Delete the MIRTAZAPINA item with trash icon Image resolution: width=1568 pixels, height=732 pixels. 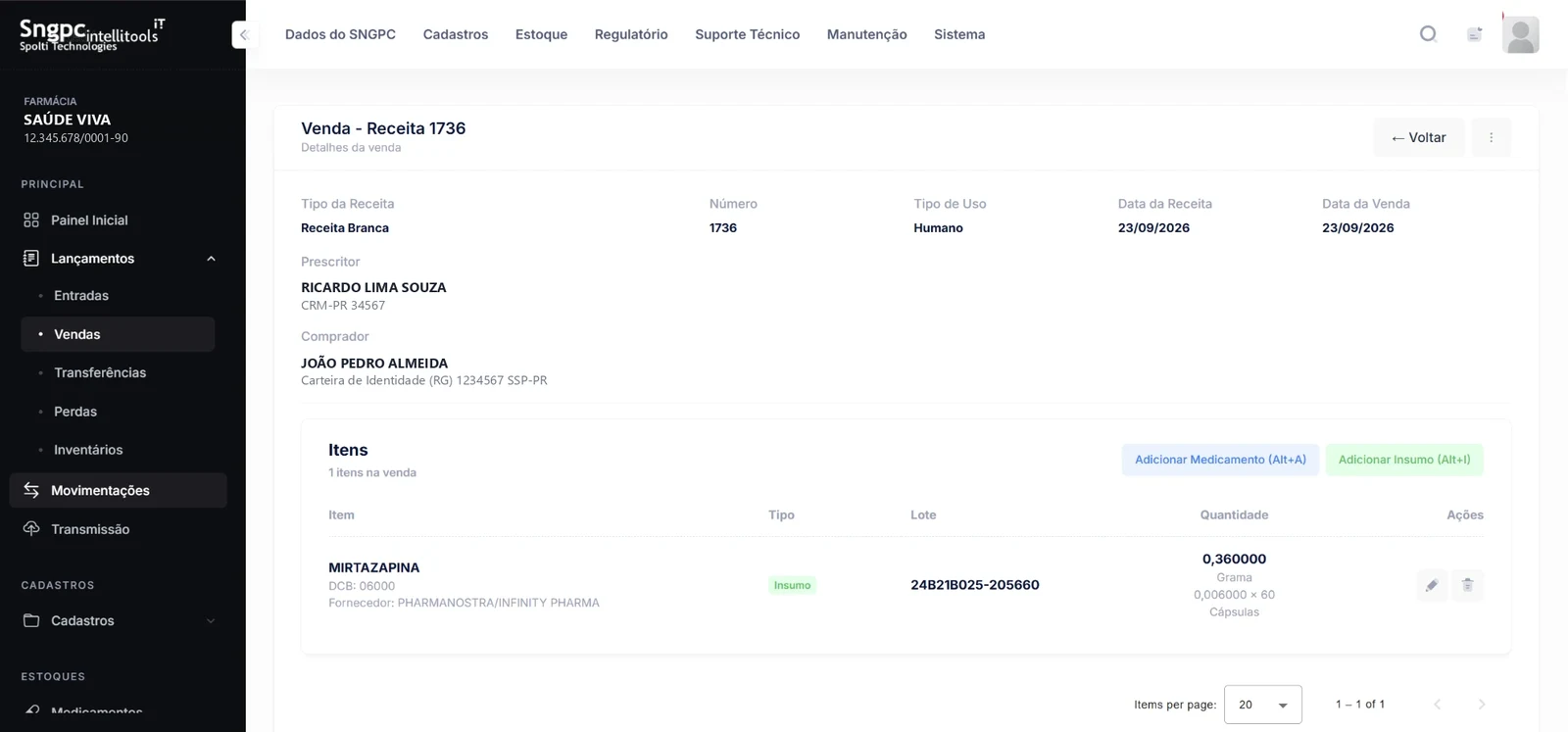click(1467, 585)
